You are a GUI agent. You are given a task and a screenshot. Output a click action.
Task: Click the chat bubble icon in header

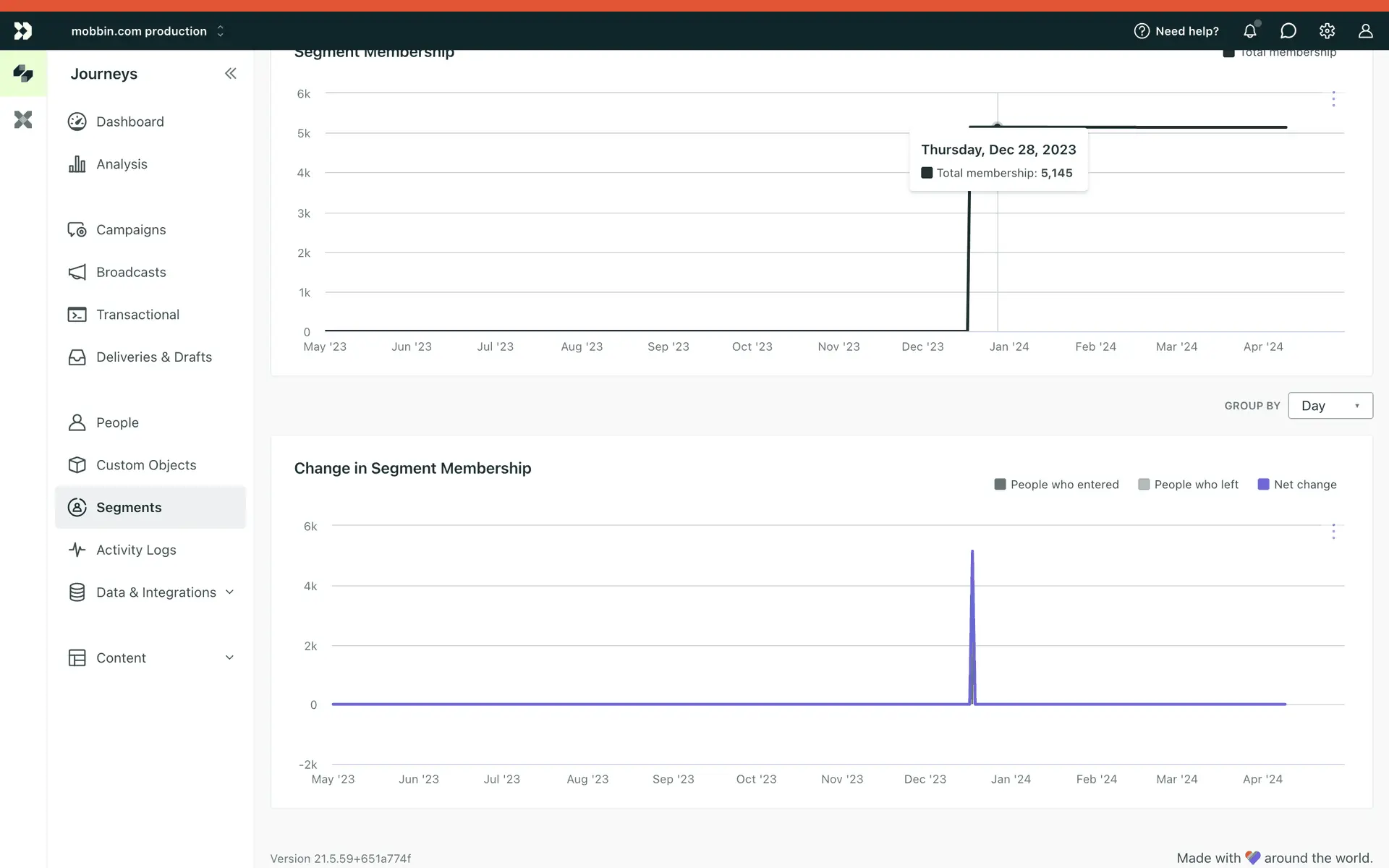[1288, 31]
